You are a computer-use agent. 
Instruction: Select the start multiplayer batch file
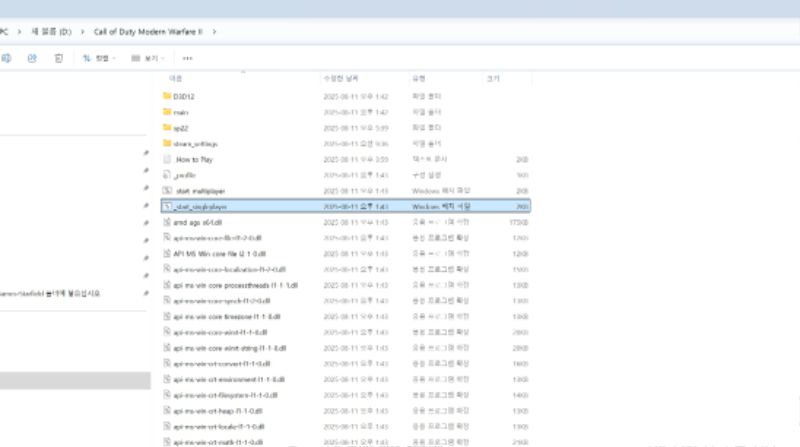tap(202, 190)
